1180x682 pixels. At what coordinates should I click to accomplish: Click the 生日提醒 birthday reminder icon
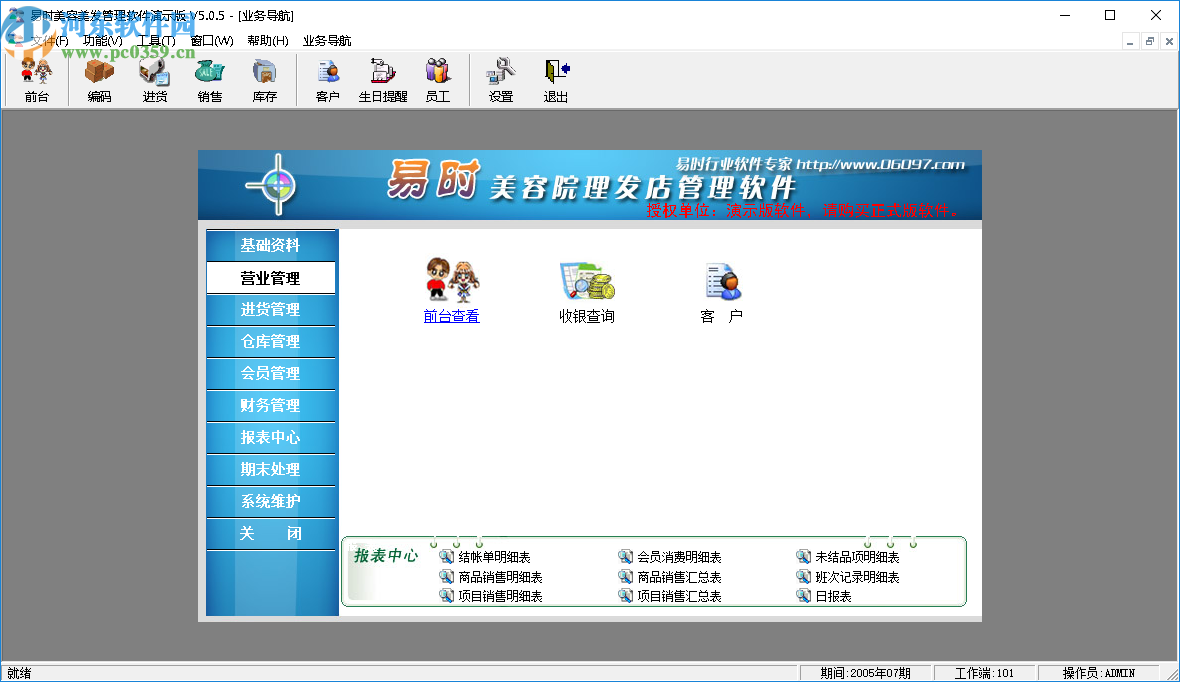pos(382,80)
